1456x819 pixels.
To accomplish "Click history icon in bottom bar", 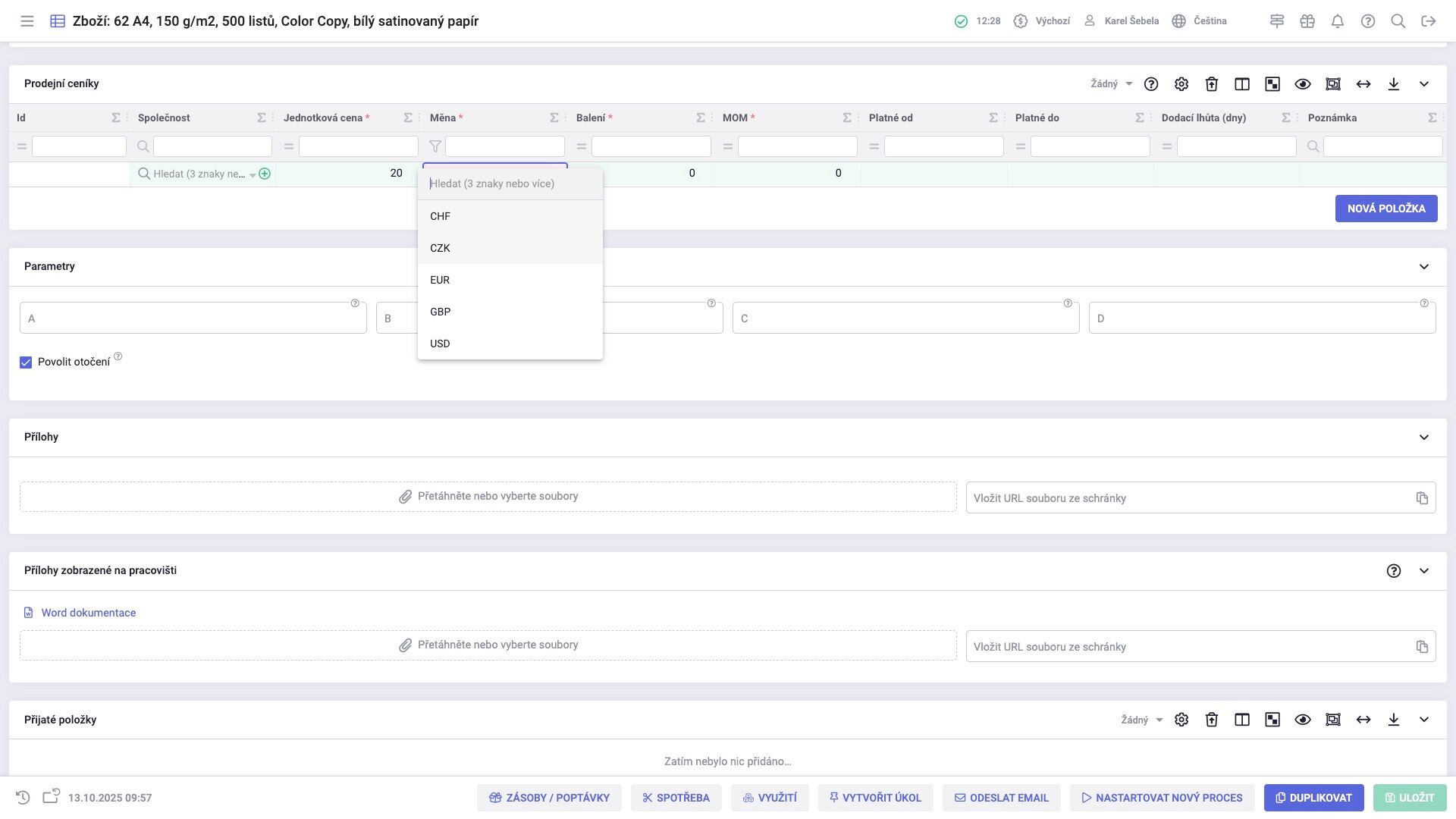I will (23, 798).
